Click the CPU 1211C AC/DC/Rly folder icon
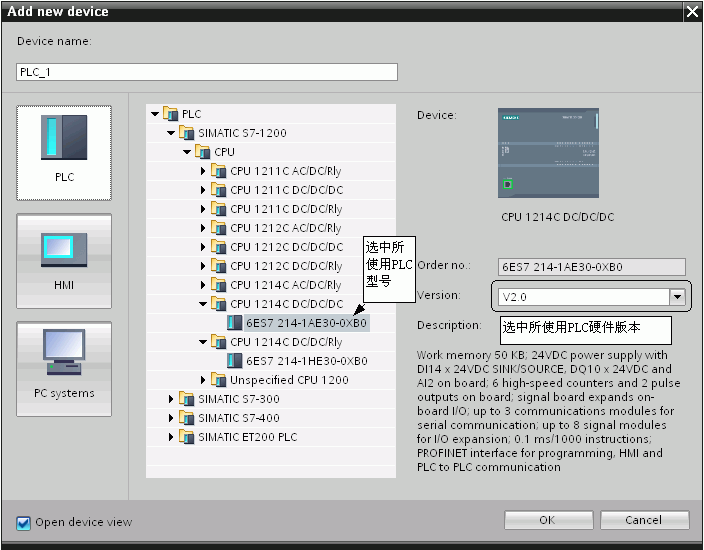This screenshot has height=550, width=704. coord(219,171)
